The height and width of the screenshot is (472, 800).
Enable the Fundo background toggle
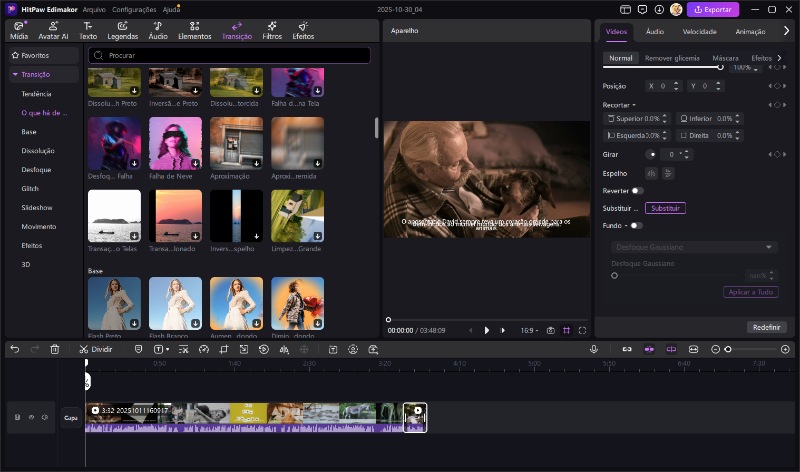[635, 225]
